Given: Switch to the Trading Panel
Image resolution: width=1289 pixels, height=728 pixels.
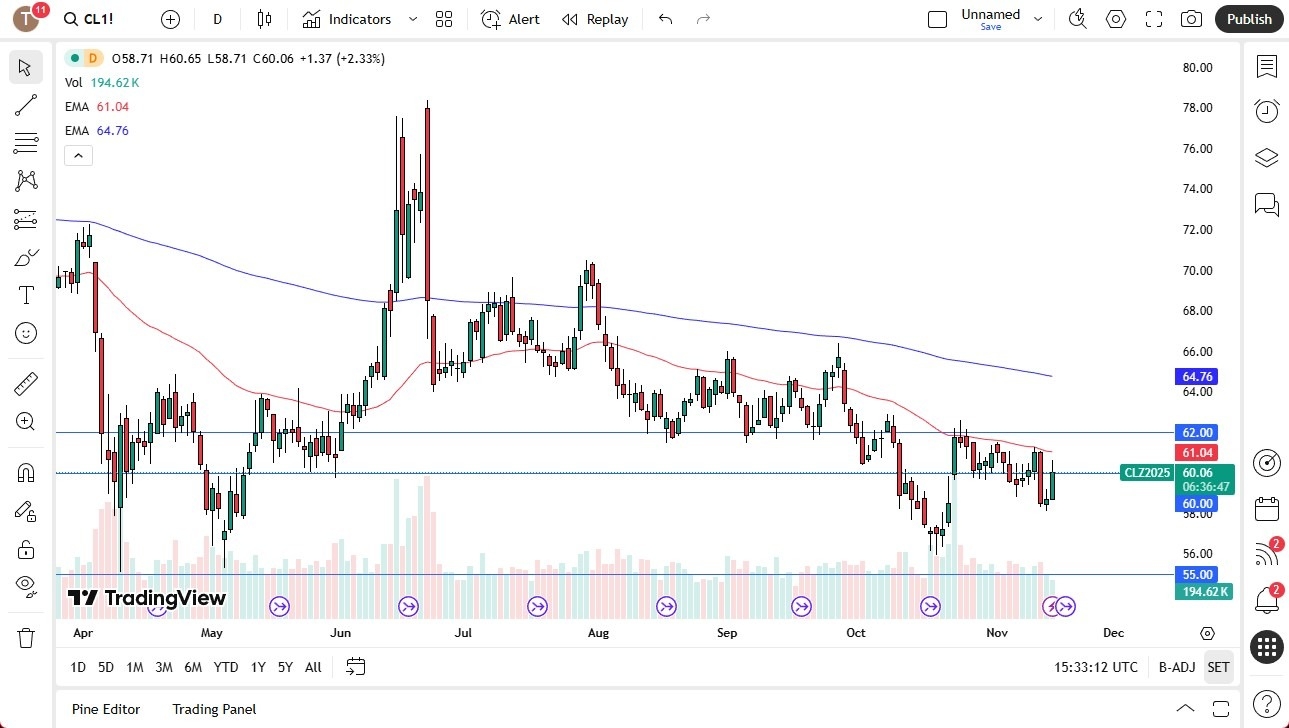Looking at the screenshot, I should [x=214, y=709].
